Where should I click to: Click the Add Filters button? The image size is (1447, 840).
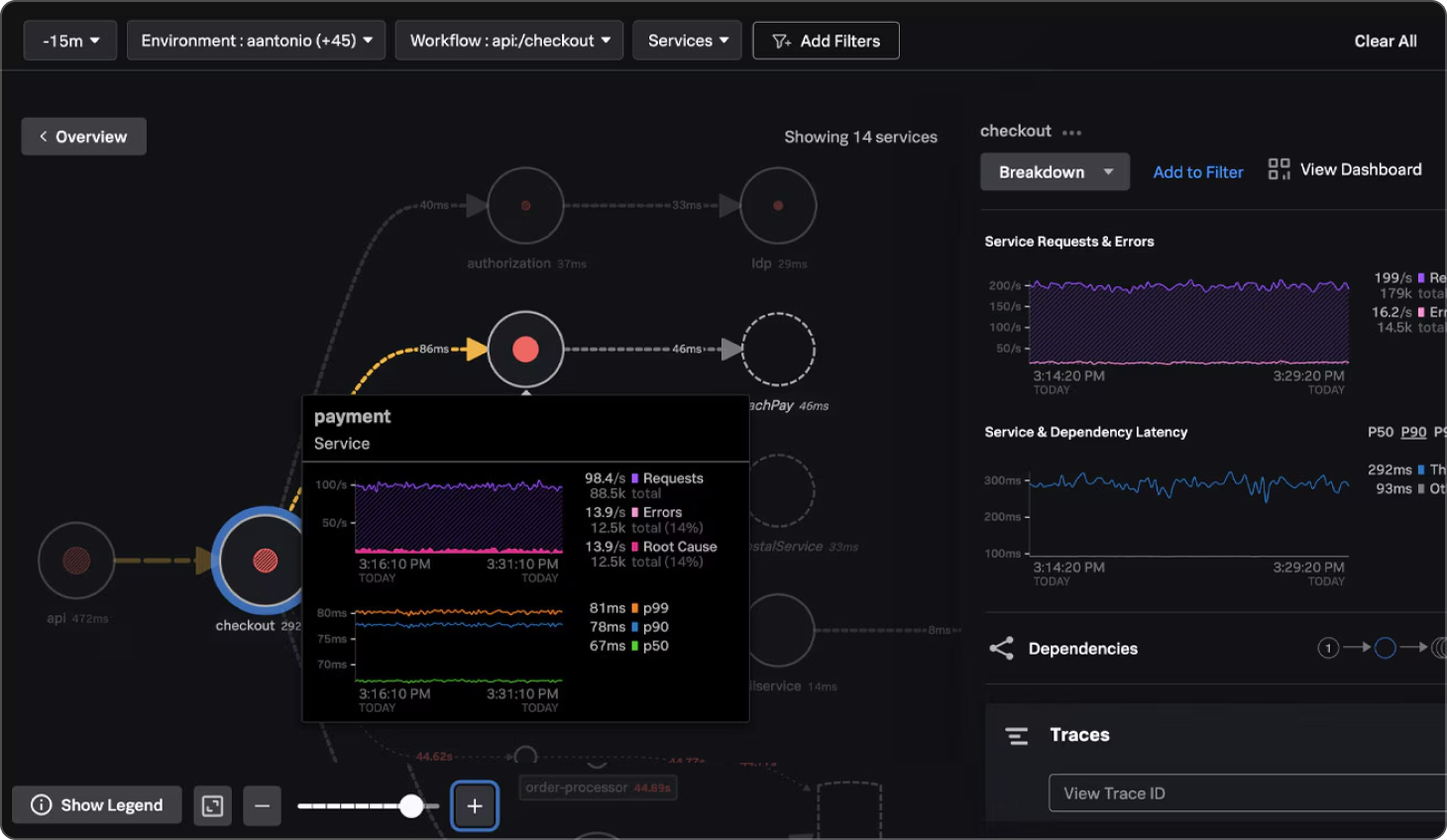pos(826,41)
